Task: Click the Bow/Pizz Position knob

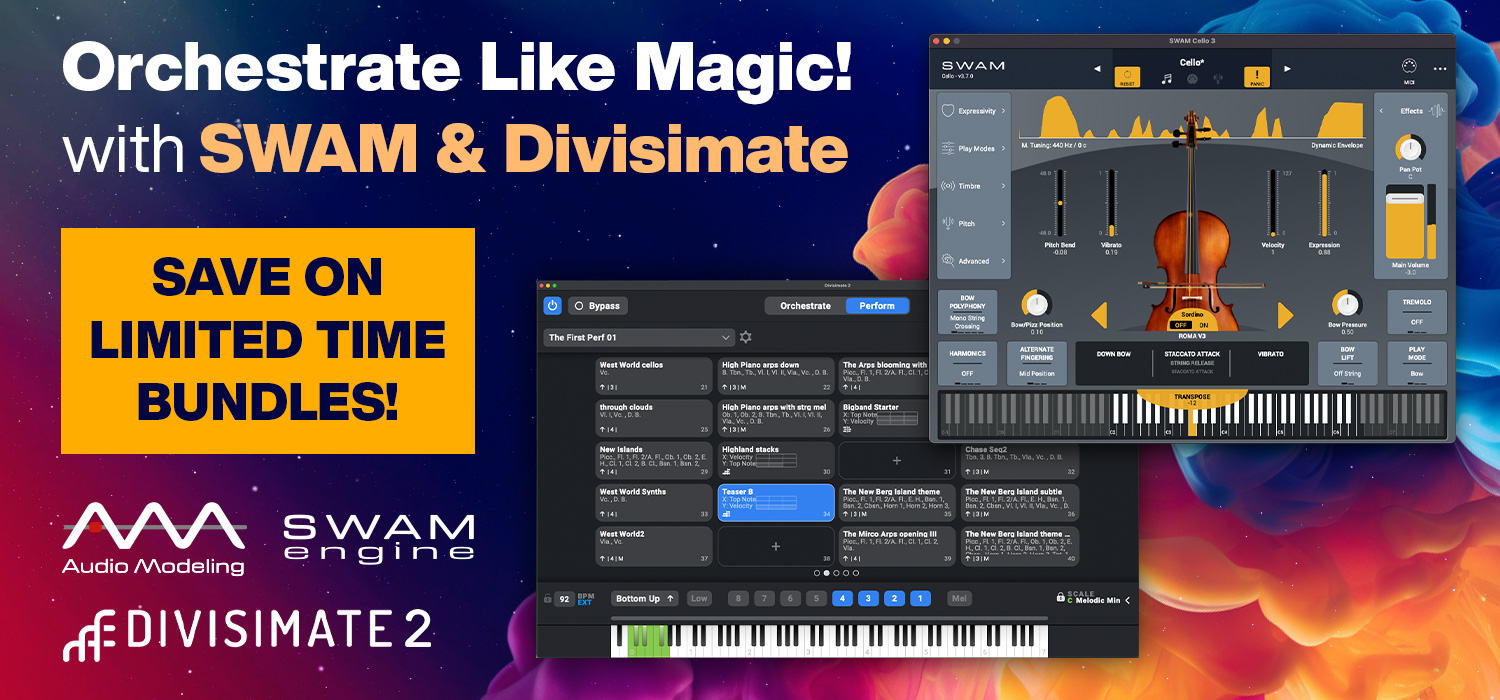Action: pos(1036,304)
